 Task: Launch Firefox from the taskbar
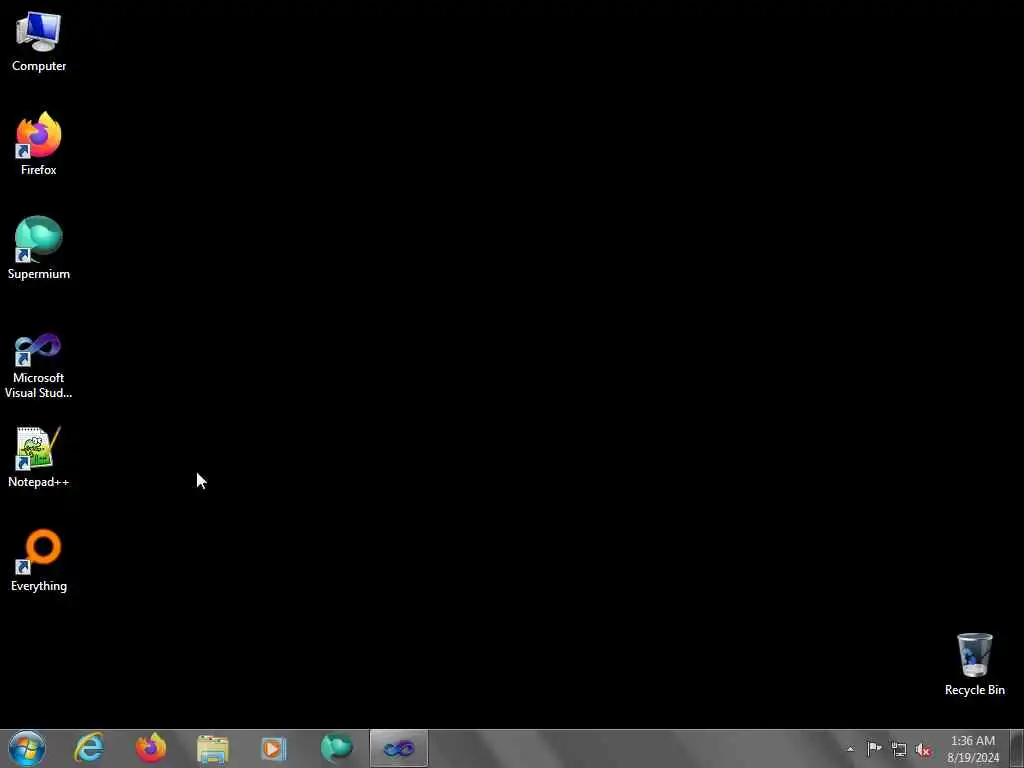tap(151, 748)
